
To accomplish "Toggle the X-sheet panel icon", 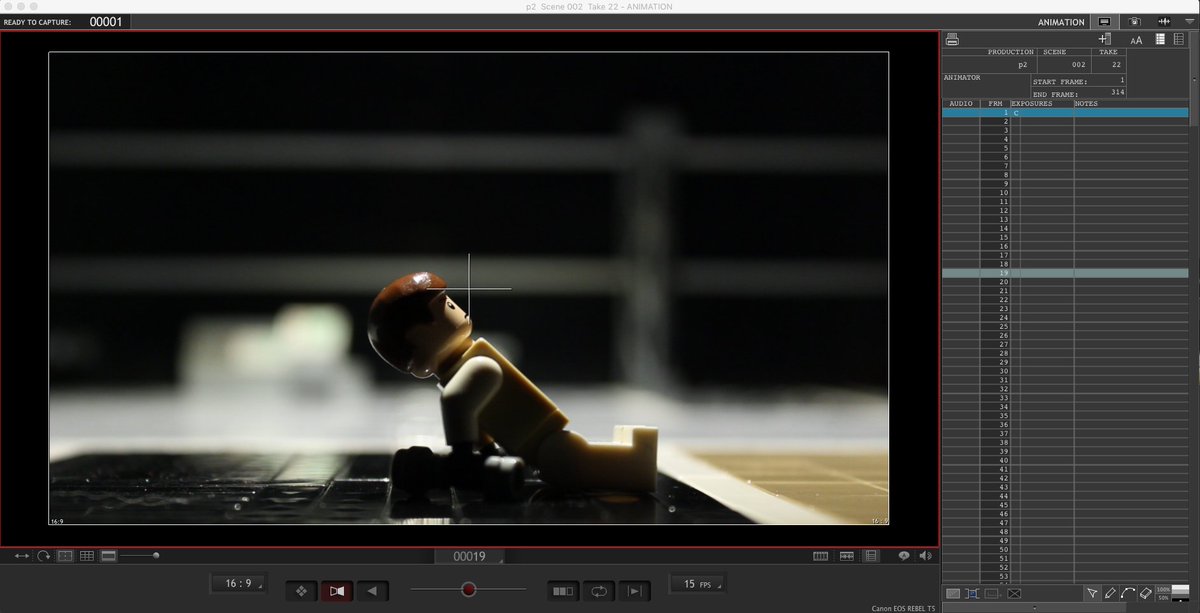I will [x=871, y=556].
